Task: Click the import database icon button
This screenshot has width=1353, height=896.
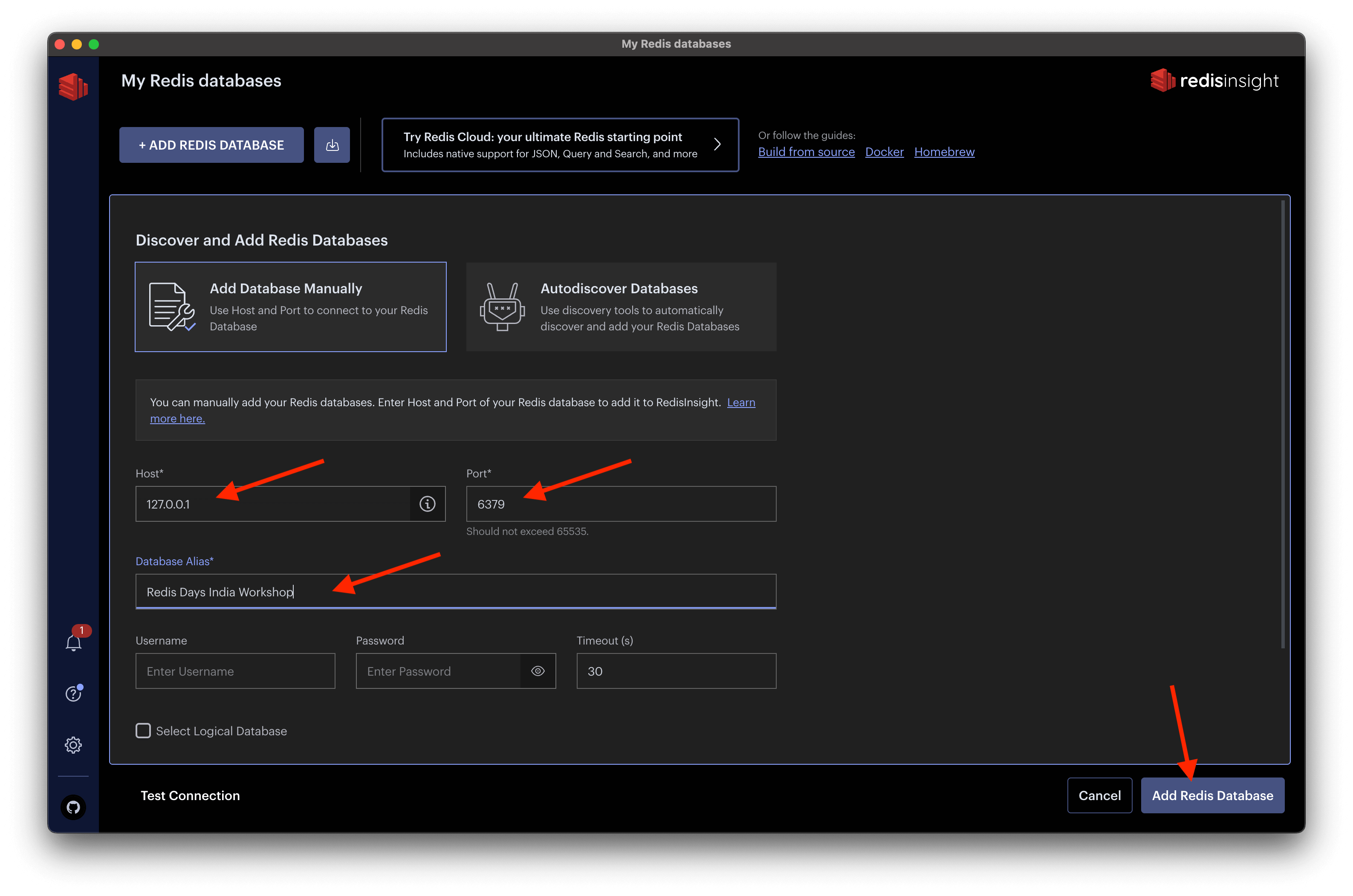Action: pyautogui.click(x=332, y=145)
